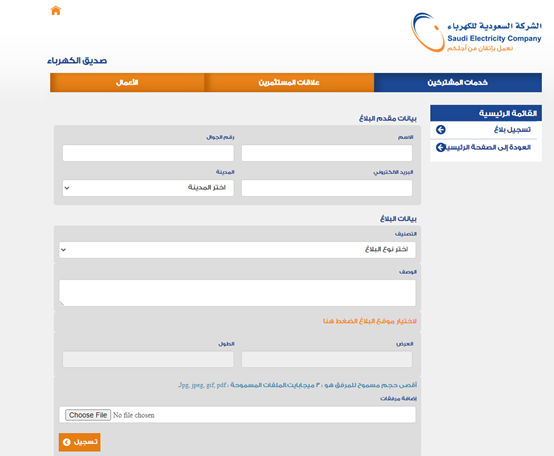Click the بيانات مقدم البلاغ section heading
Screen dimensions: 554x456
tap(388, 118)
